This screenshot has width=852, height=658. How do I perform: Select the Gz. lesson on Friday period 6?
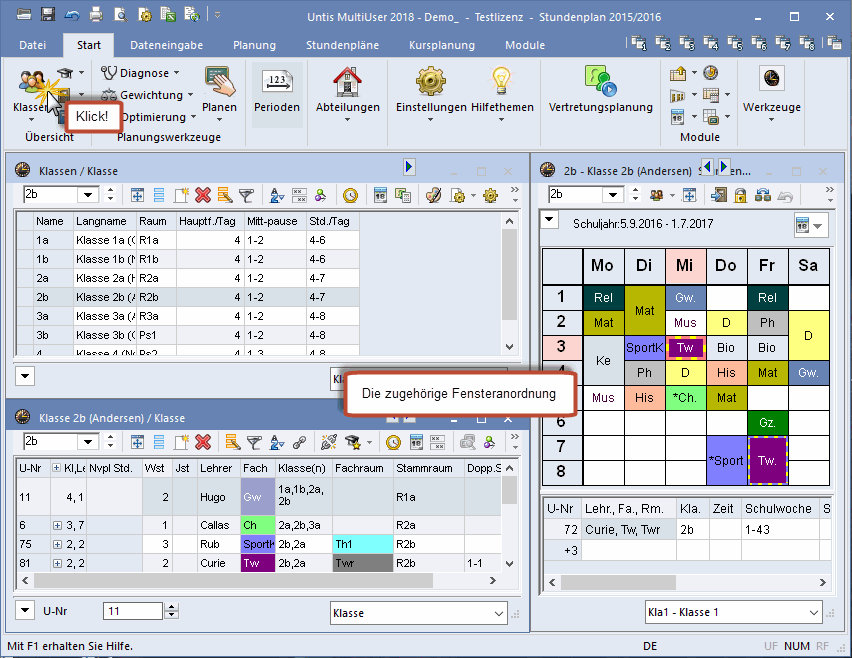(768, 423)
